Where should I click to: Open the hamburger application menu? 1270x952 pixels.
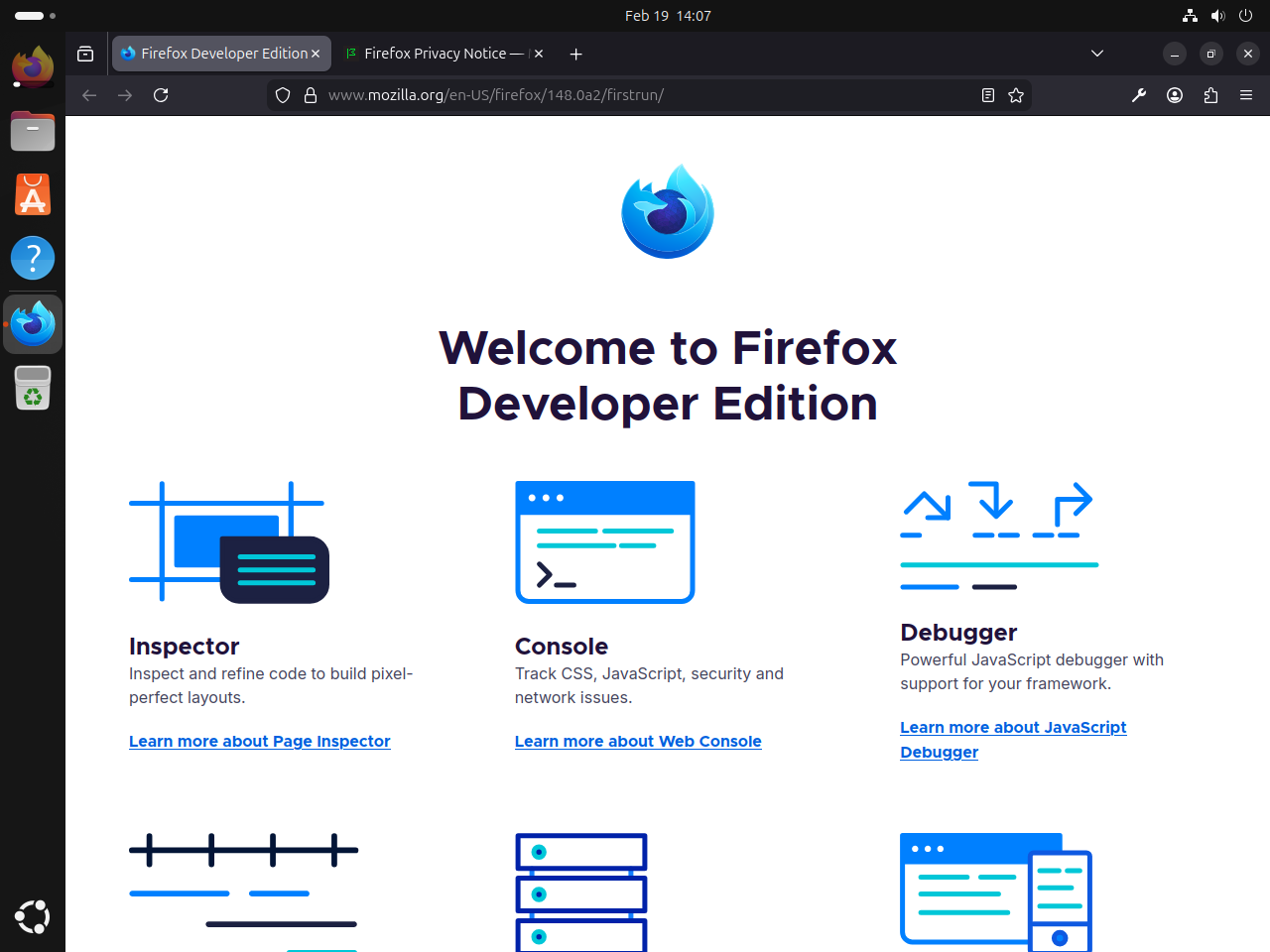point(1245,95)
